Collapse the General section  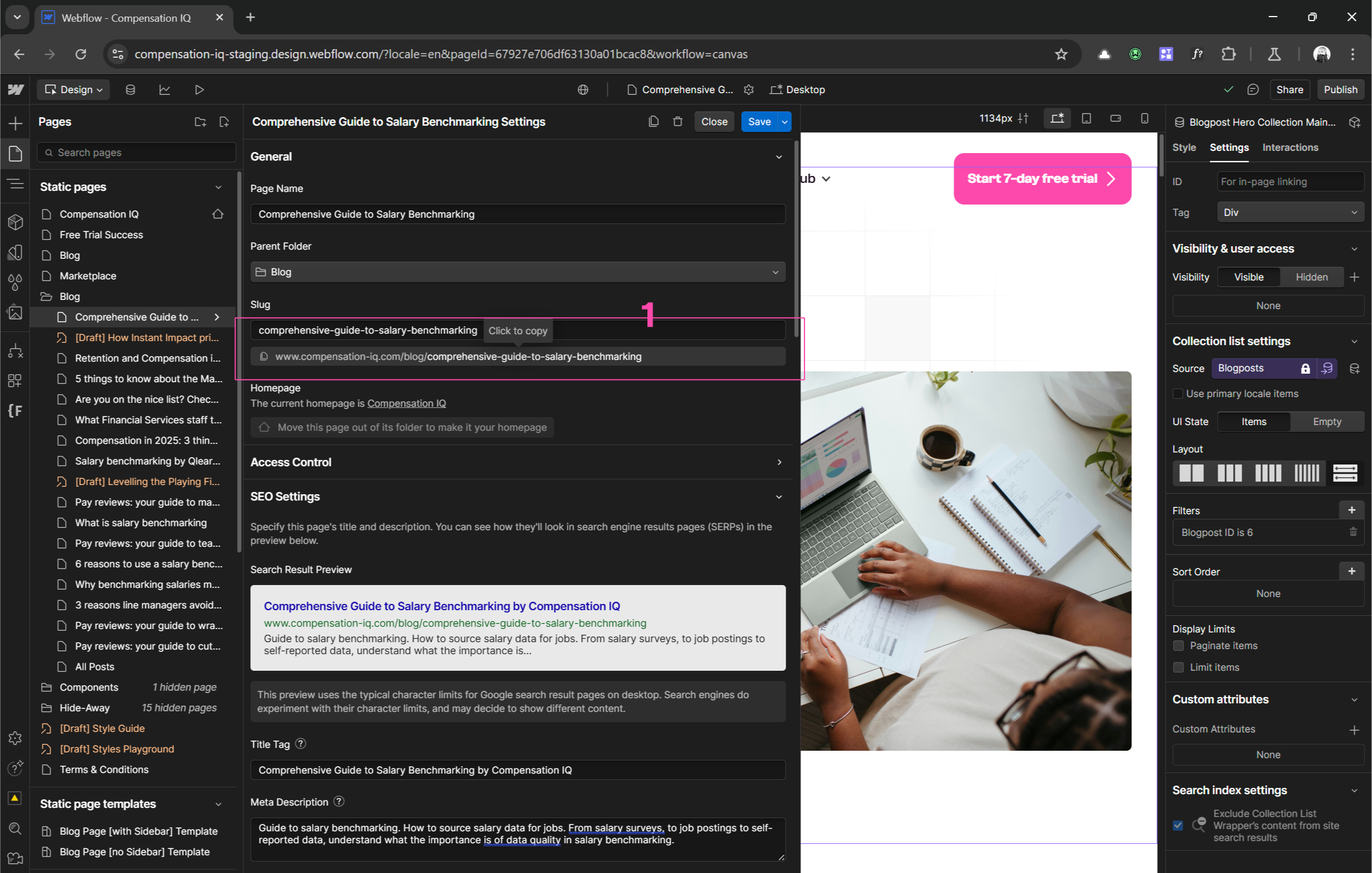[779, 157]
